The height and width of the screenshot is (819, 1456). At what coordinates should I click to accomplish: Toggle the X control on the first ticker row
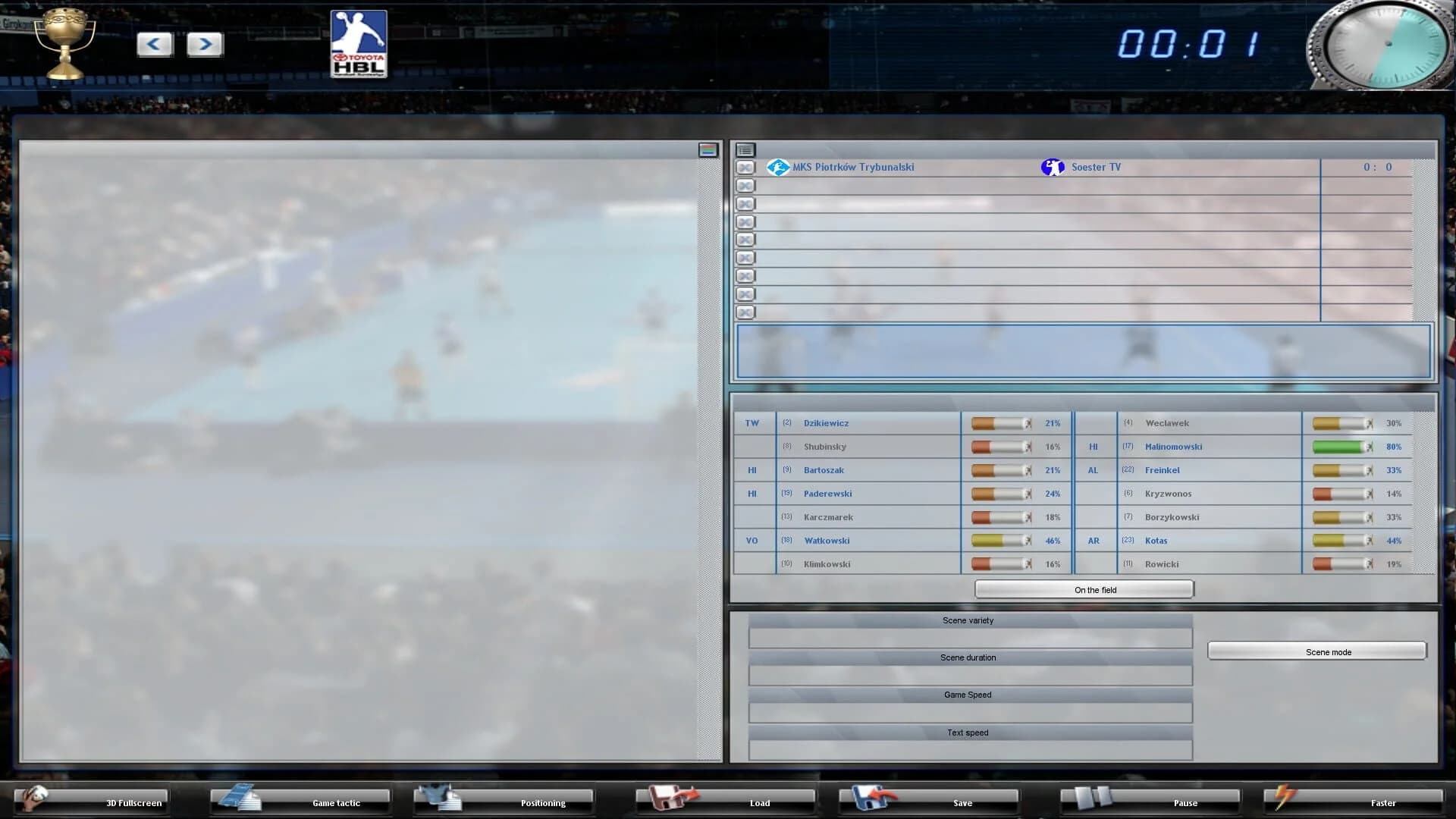[746, 167]
